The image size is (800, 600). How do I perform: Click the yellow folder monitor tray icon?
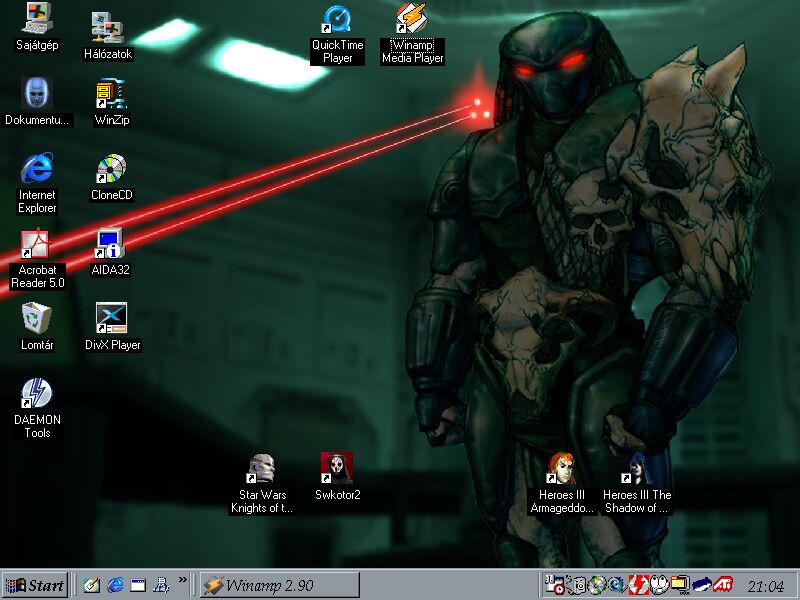click(680, 585)
